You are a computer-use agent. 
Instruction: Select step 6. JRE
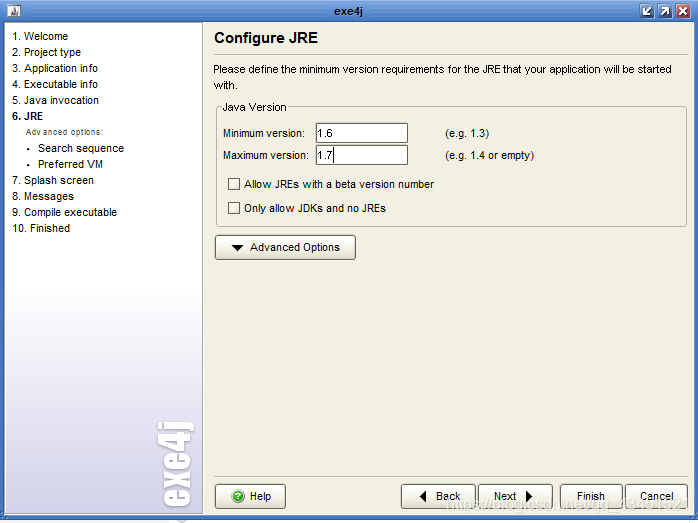[28, 116]
